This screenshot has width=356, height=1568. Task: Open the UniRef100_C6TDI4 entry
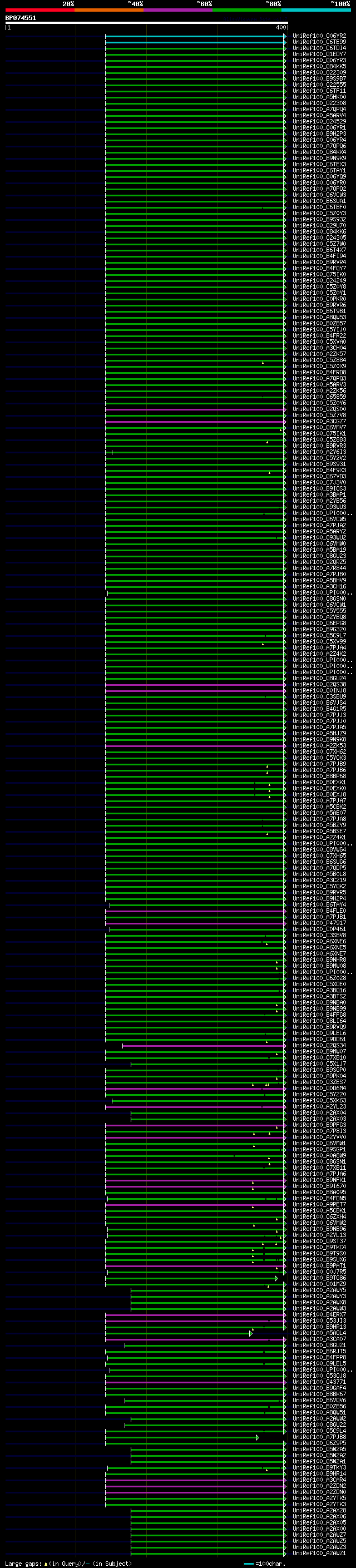[319, 48]
